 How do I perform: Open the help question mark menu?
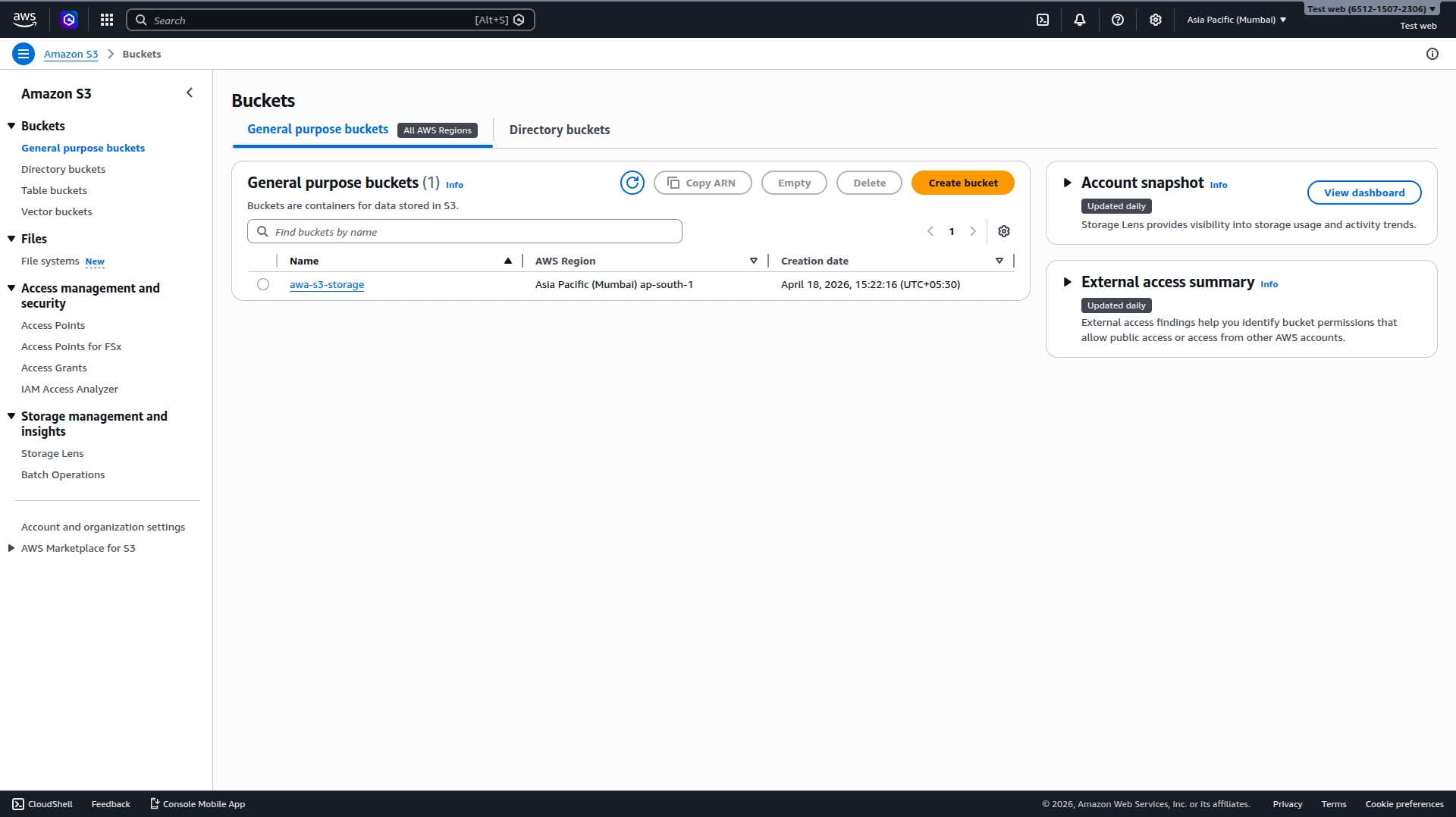point(1118,20)
